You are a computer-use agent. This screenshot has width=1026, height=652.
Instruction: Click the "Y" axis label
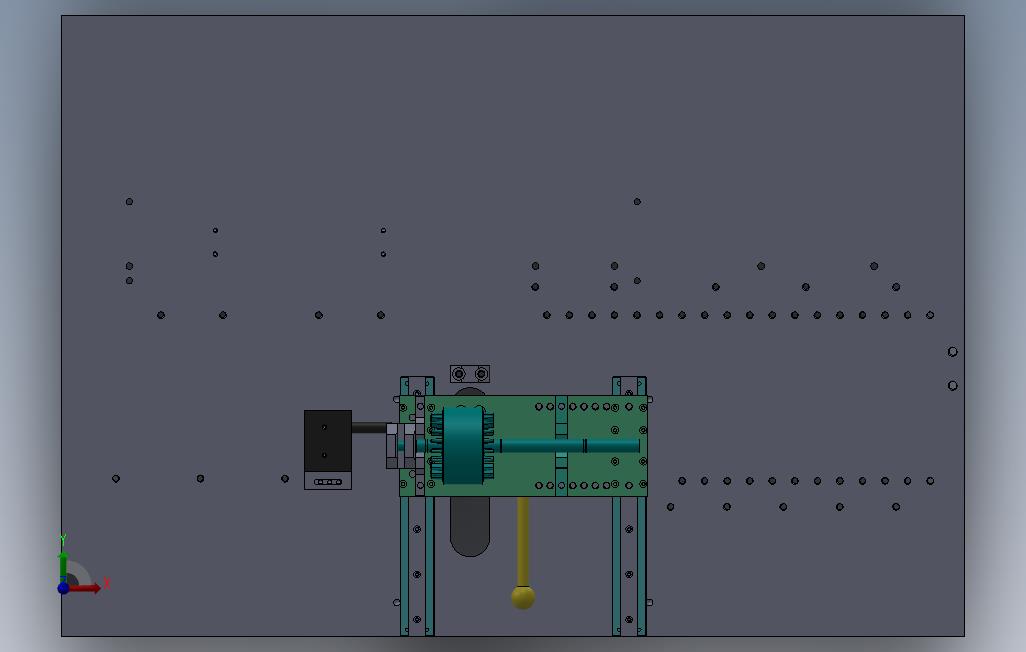63,540
